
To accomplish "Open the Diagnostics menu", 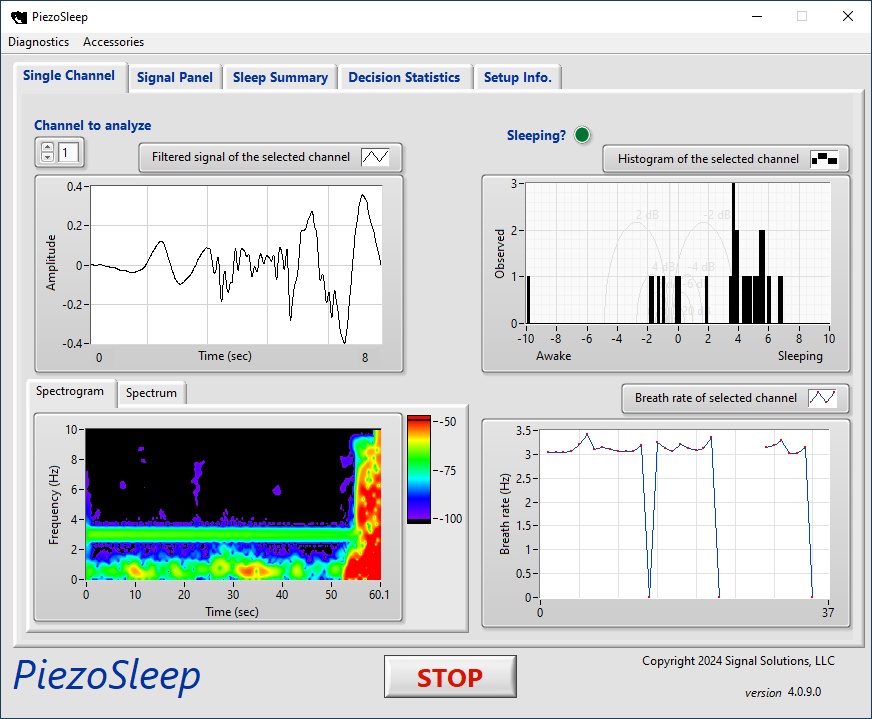I will tap(39, 42).
